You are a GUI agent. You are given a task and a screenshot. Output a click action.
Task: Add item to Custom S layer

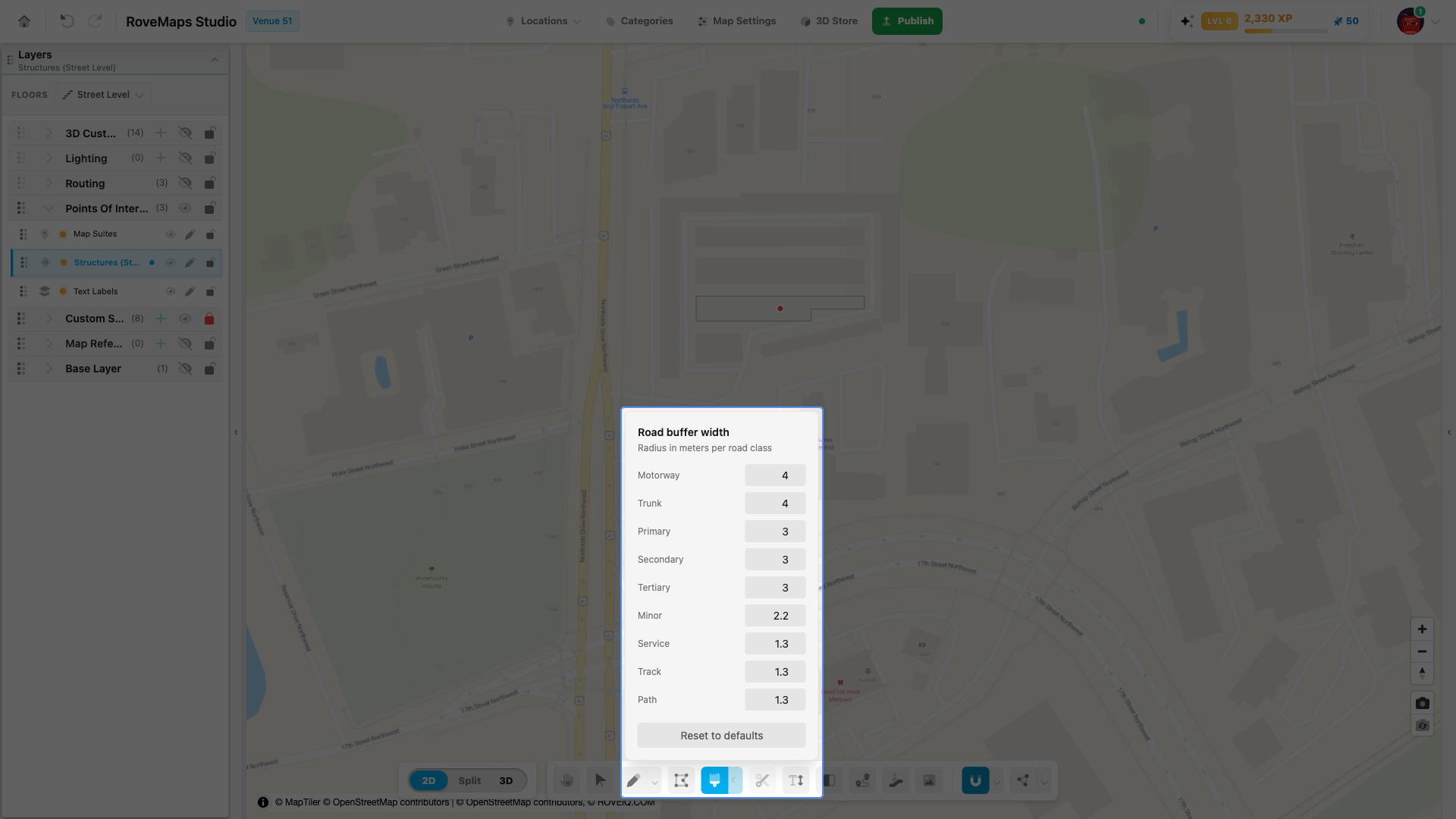coord(160,318)
